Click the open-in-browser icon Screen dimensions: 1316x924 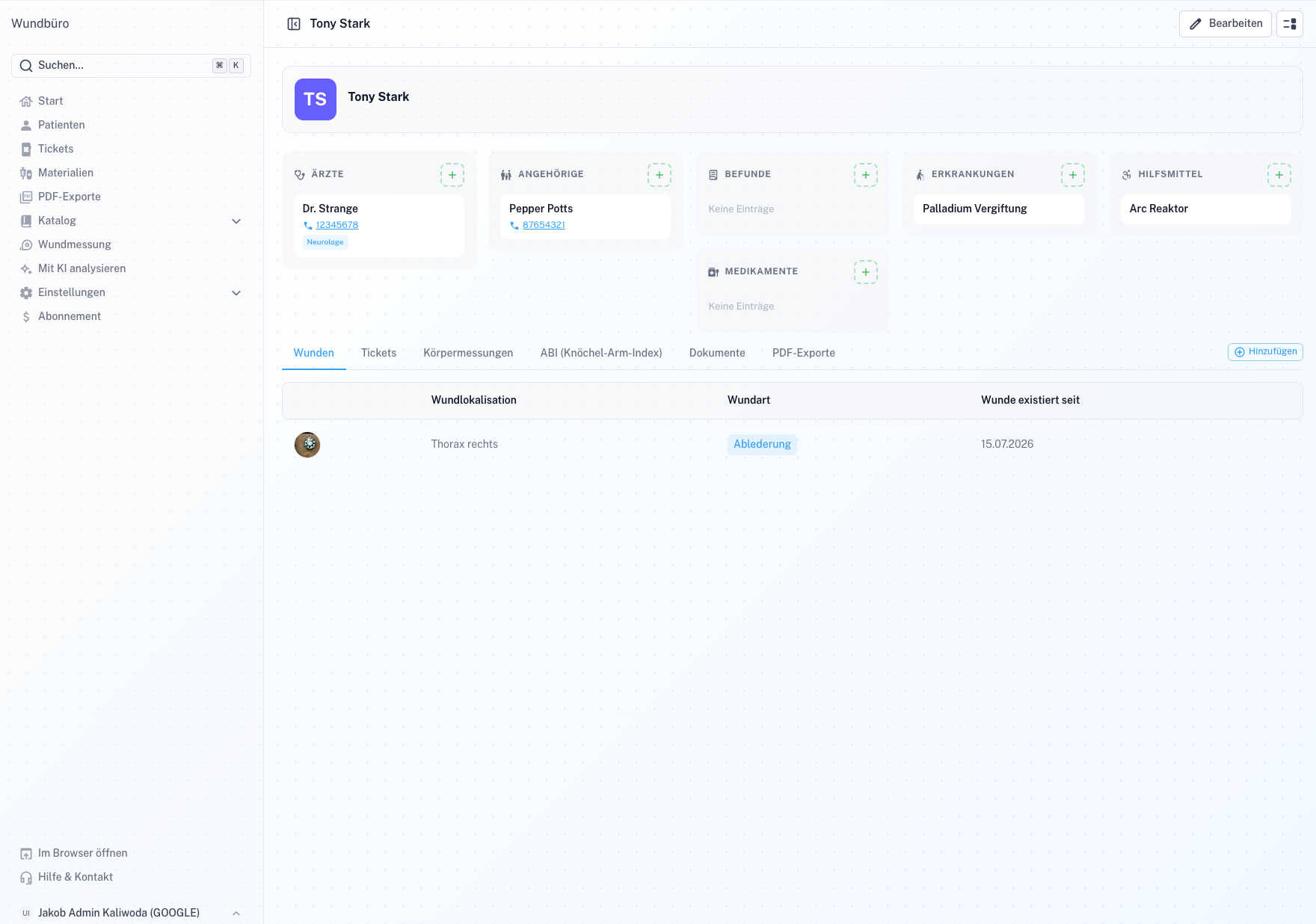[26, 854]
